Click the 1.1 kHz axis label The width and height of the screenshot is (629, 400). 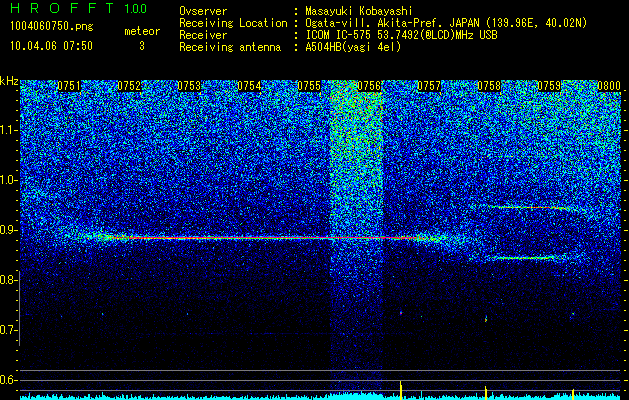7,130
